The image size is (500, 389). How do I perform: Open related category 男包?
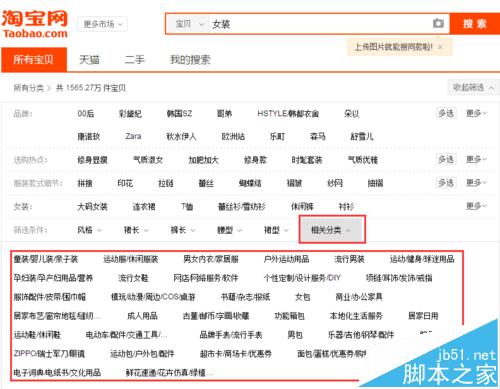tap(295, 334)
